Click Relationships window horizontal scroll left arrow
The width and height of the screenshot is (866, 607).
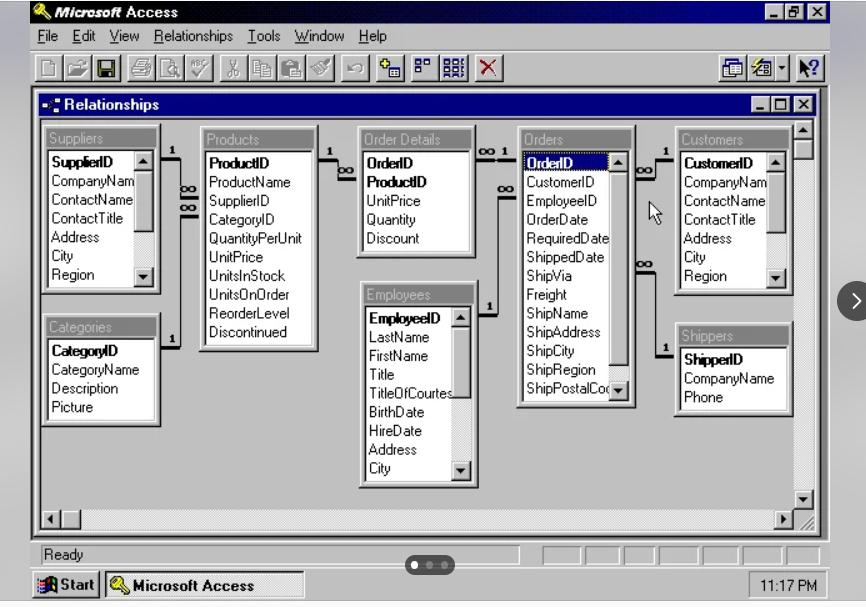(x=51, y=519)
